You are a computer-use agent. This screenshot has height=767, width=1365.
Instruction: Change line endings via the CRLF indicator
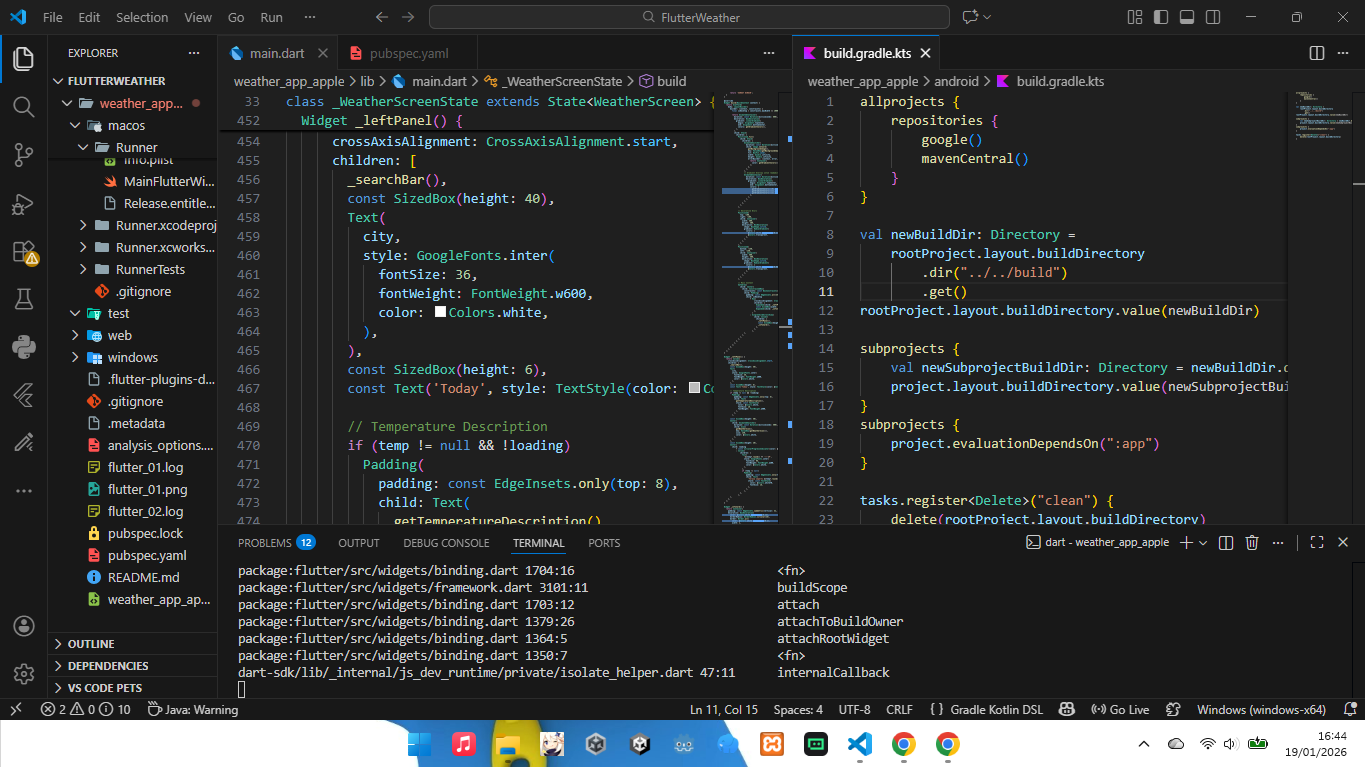click(x=898, y=709)
